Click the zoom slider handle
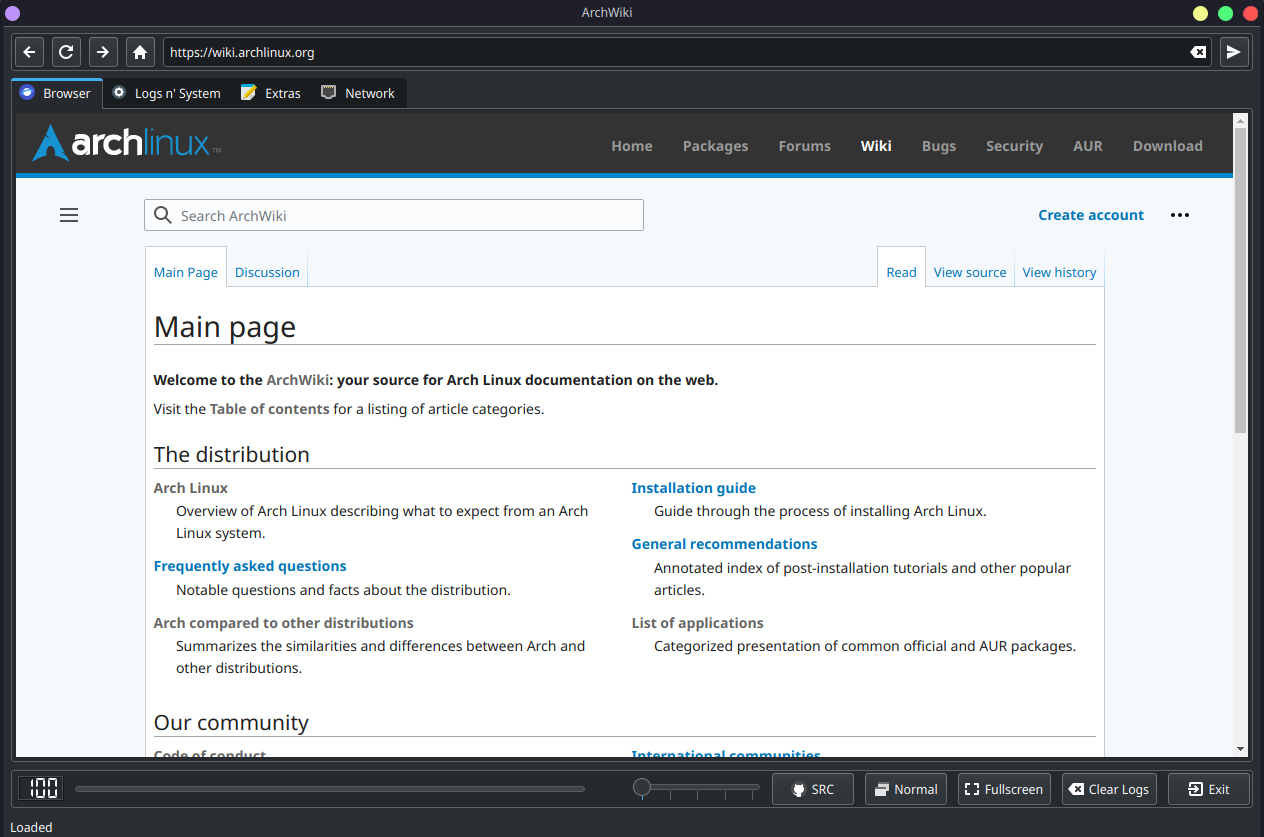1264x837 pixels. click(x=643, y=788)
